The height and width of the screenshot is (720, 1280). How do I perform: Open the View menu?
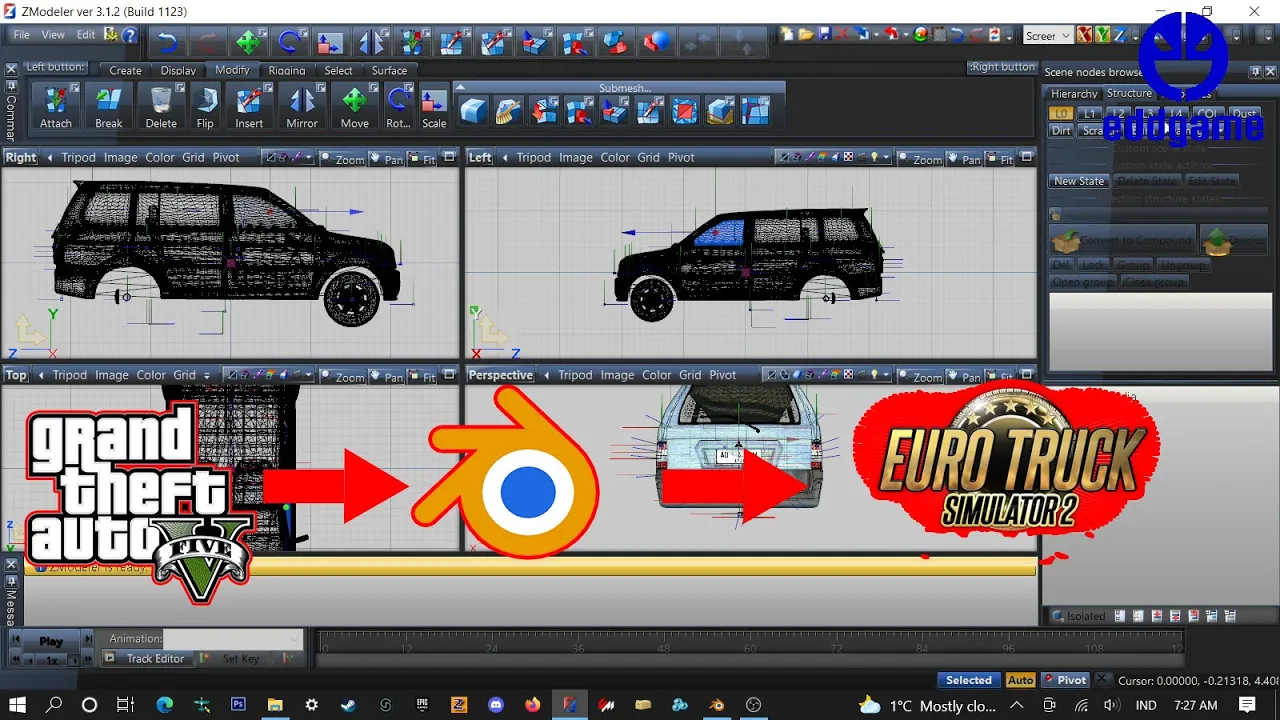(53, 35)
